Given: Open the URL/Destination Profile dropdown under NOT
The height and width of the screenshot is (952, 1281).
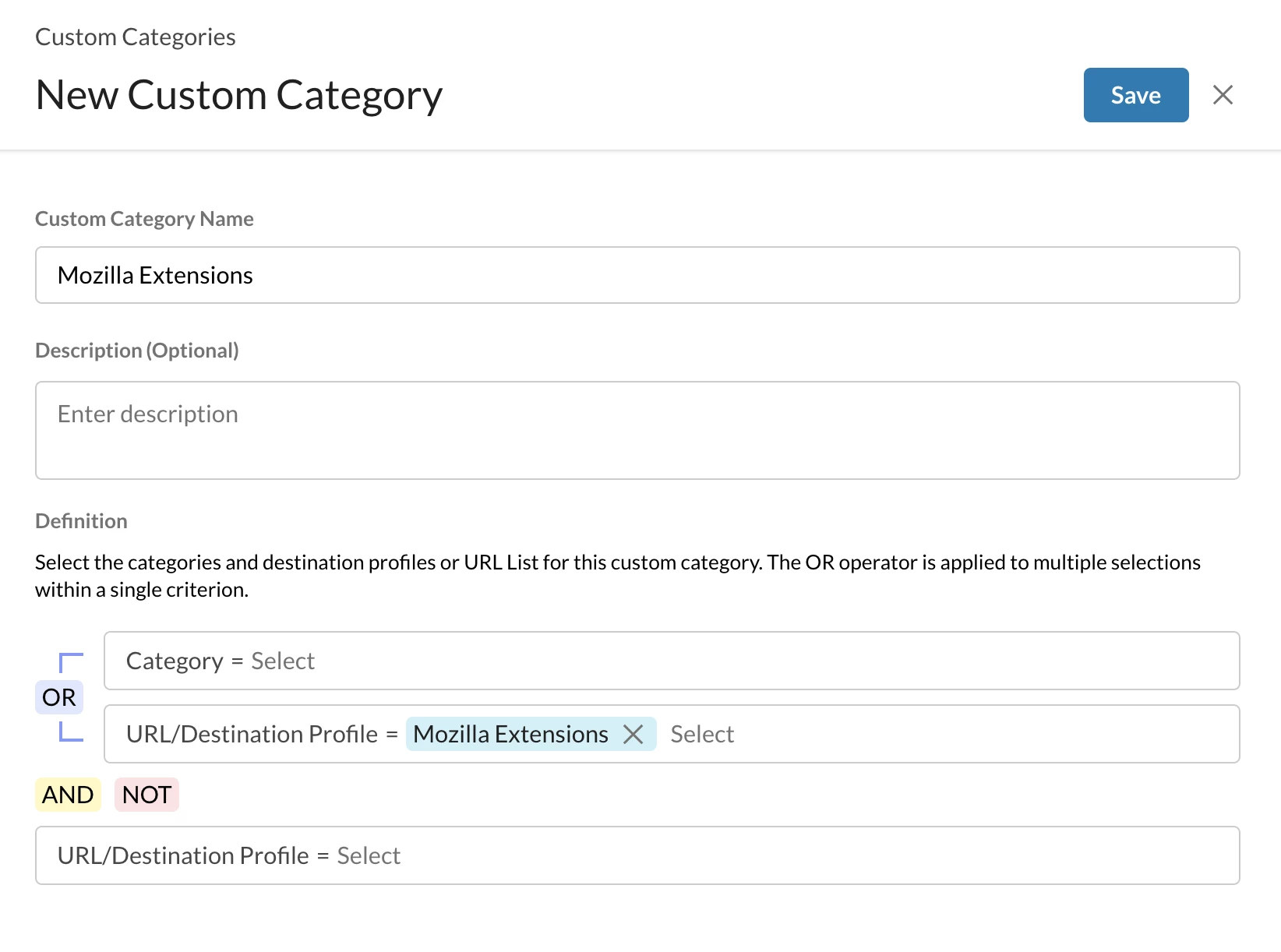Looking at the screenshot, I should coord(369,856).
